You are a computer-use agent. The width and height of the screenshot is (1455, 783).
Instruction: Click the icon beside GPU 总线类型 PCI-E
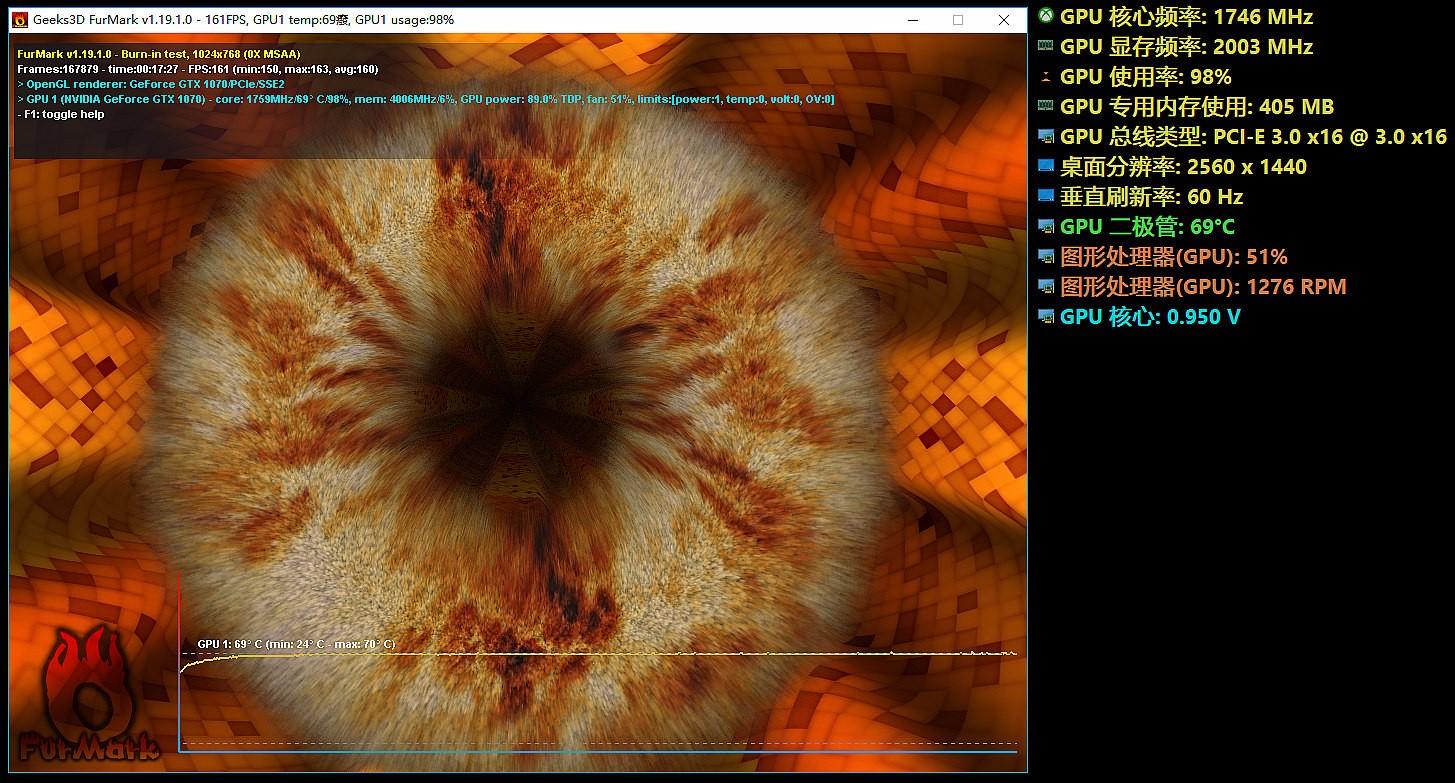click(x=1046, y=136)
